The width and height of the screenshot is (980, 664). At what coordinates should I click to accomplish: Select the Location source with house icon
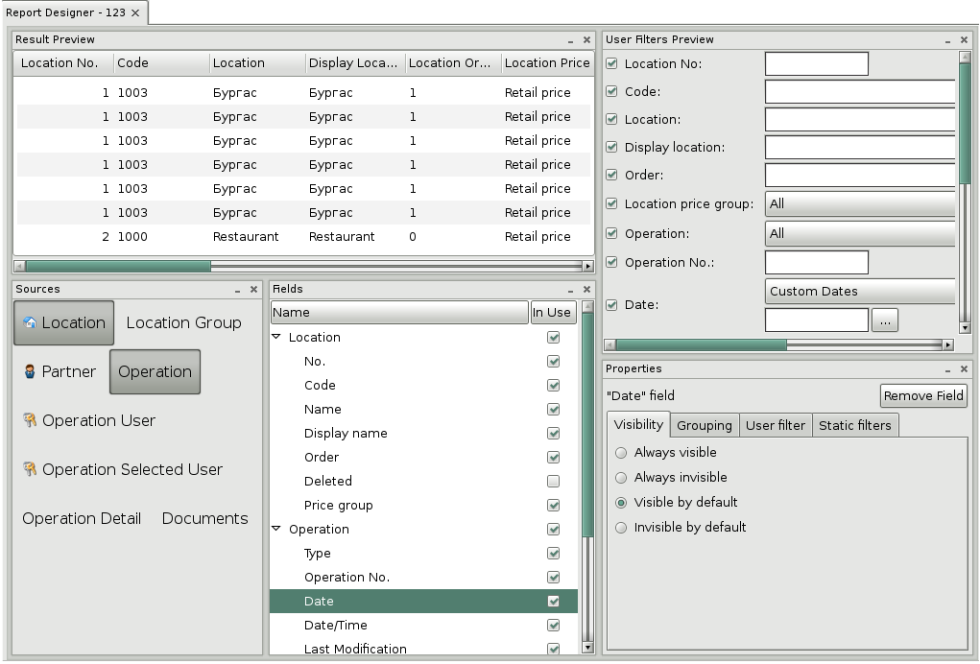64,323
